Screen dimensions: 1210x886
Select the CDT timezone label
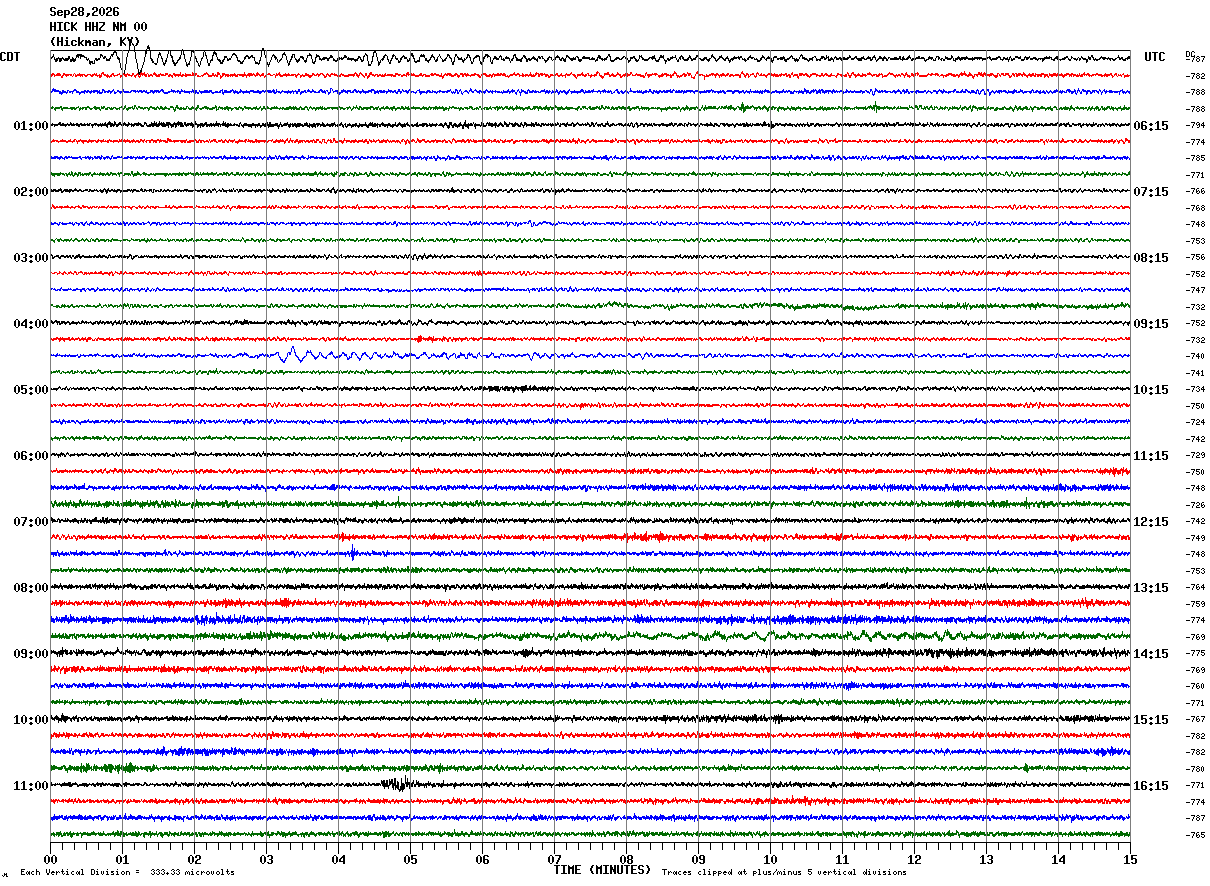click(10, 57)
